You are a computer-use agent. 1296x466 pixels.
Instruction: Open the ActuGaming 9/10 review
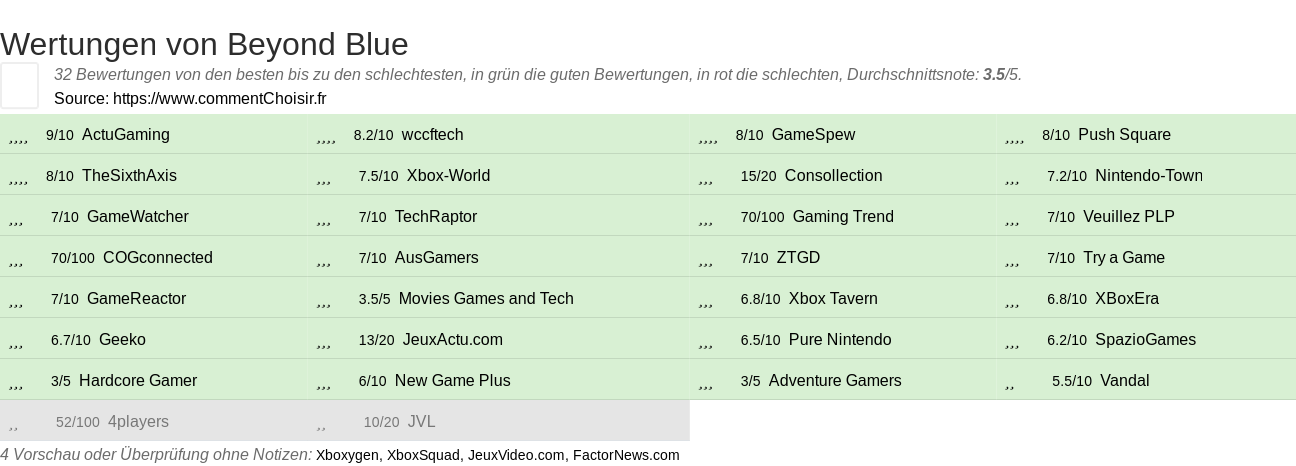126,135
